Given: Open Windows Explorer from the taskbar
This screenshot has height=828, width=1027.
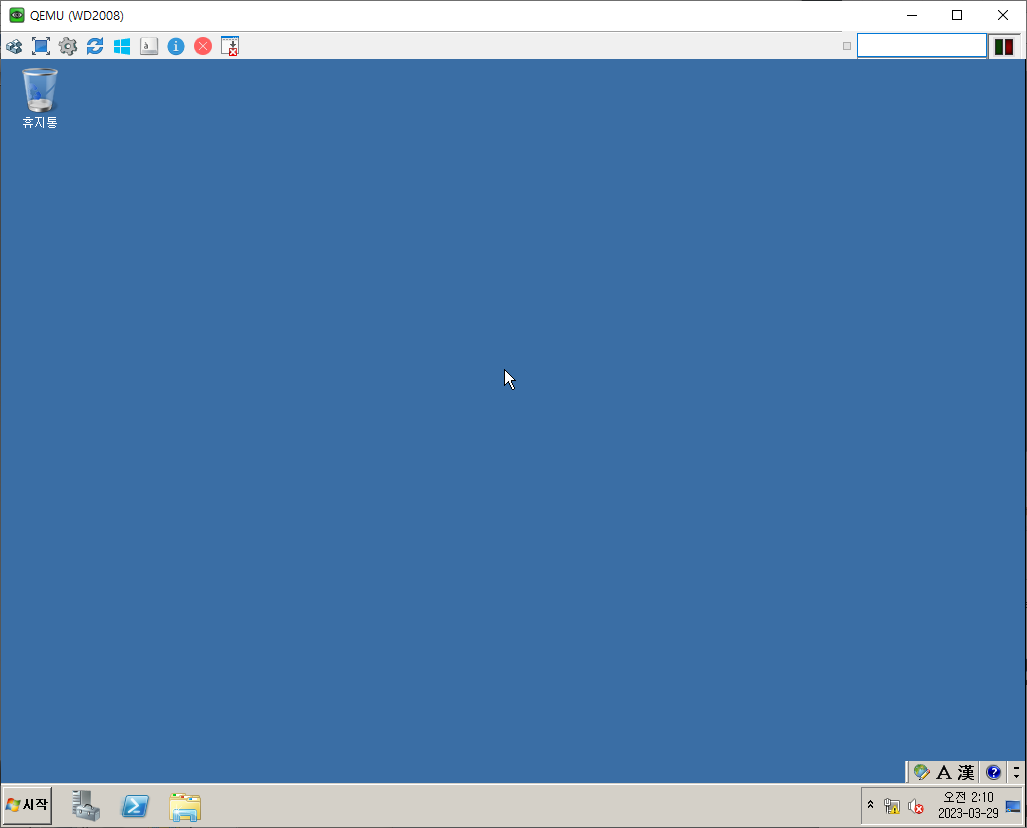Looking at the screenshot, I should point(185,806).
